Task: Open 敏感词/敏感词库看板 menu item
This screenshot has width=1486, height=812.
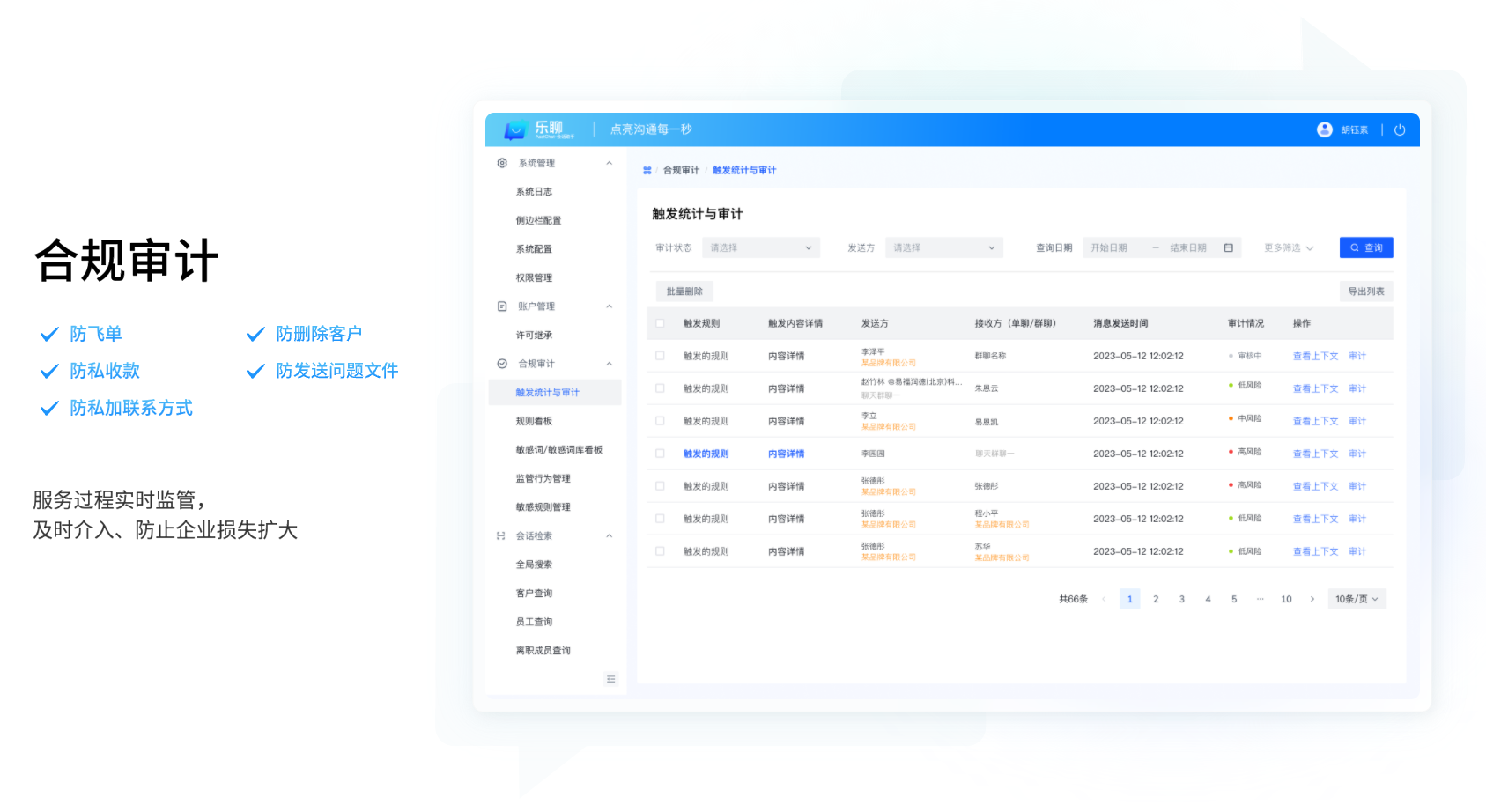Action: tap(559, 450)
